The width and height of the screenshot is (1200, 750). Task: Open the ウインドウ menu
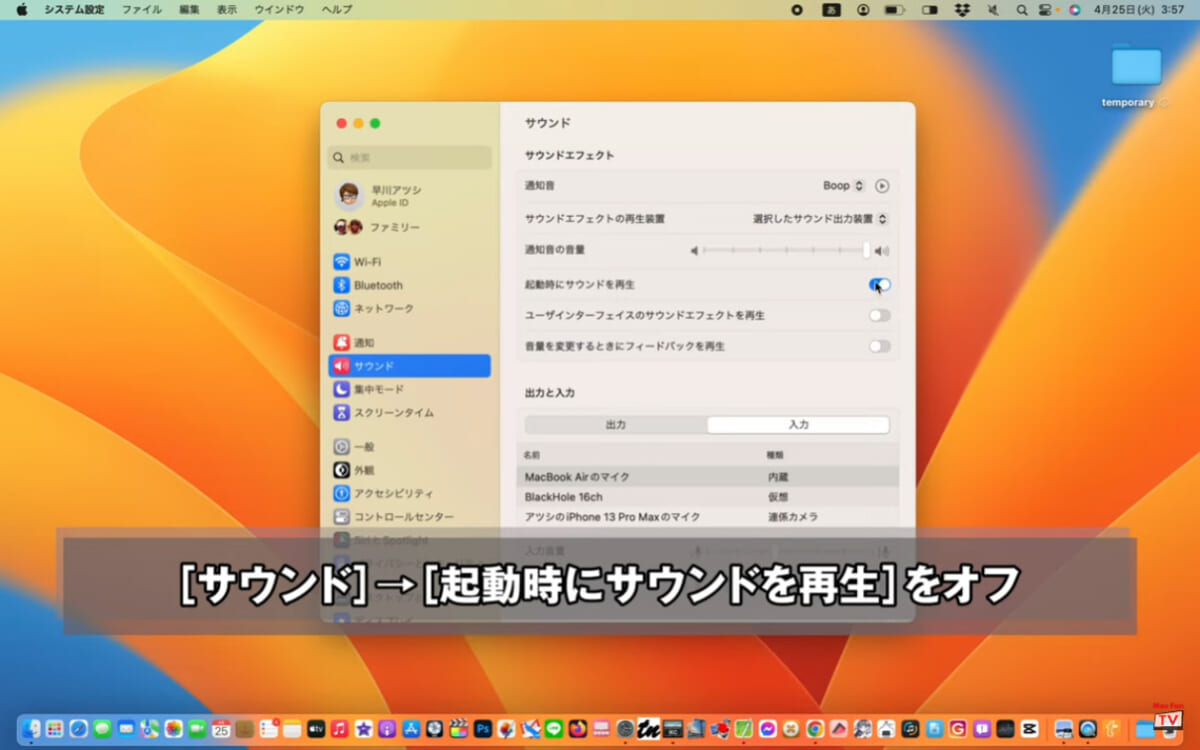pyautogui.click(x=279, y=10)
